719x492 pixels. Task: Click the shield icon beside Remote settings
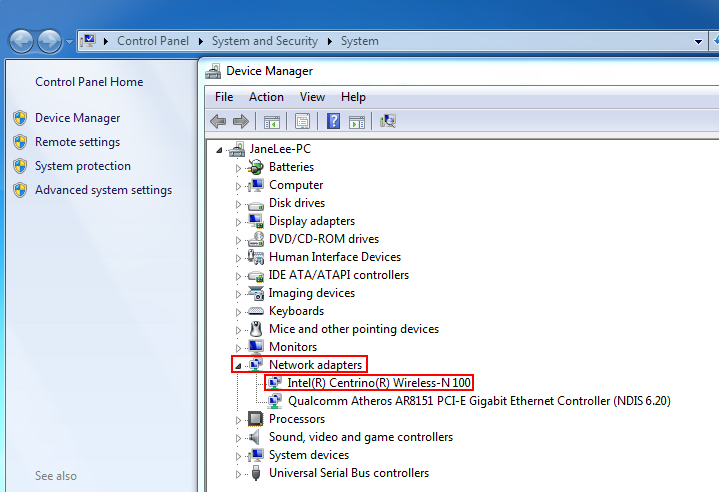(x=20, y=142)
